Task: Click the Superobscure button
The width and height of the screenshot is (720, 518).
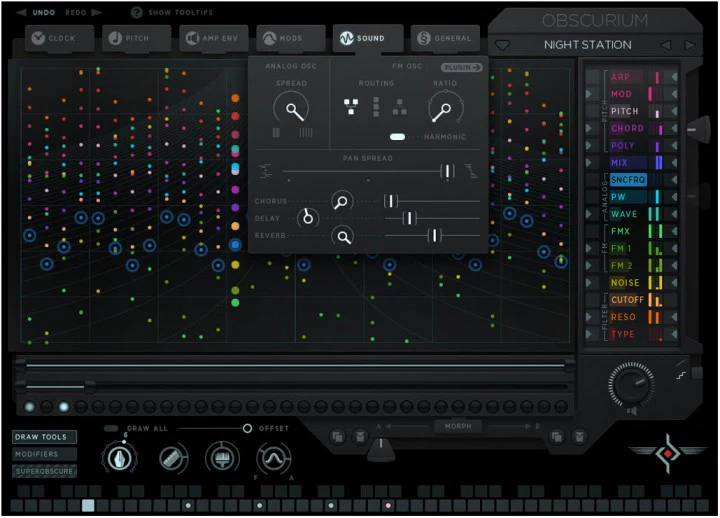Action: tap(44, 471)
